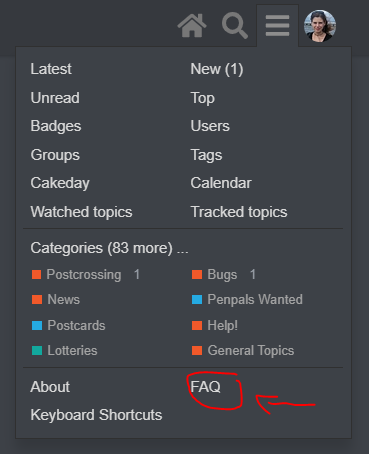Viewport: 369px width, 454px height.
Task: Open the FAQ link
Action: click(205, 387)
